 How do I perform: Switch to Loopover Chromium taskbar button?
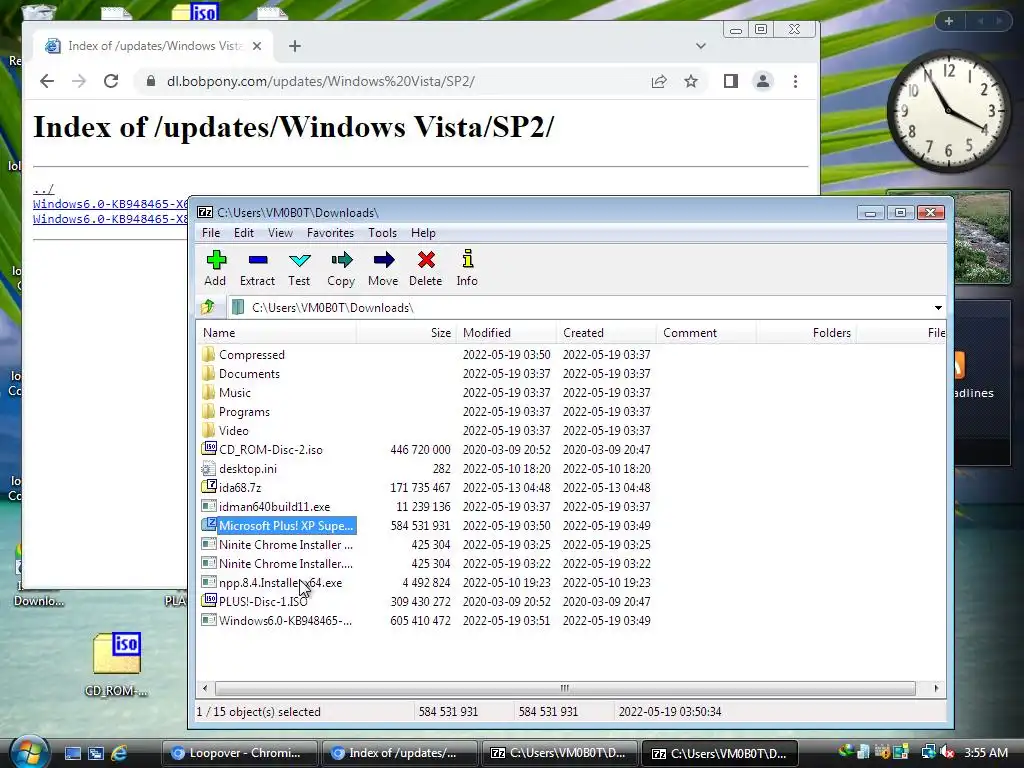239,753
